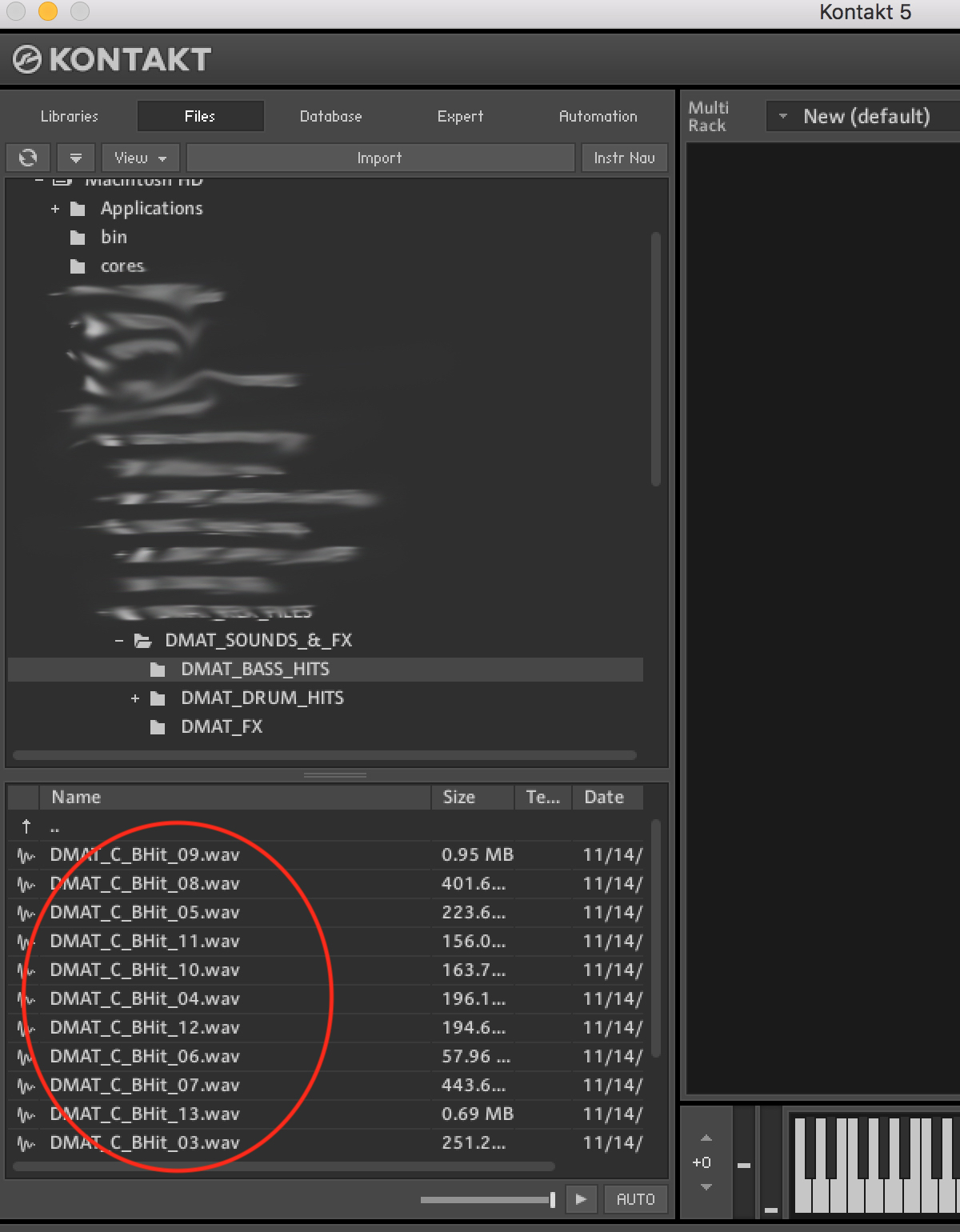
Task: Switch to the Database tab
Action: coord(330,116)
